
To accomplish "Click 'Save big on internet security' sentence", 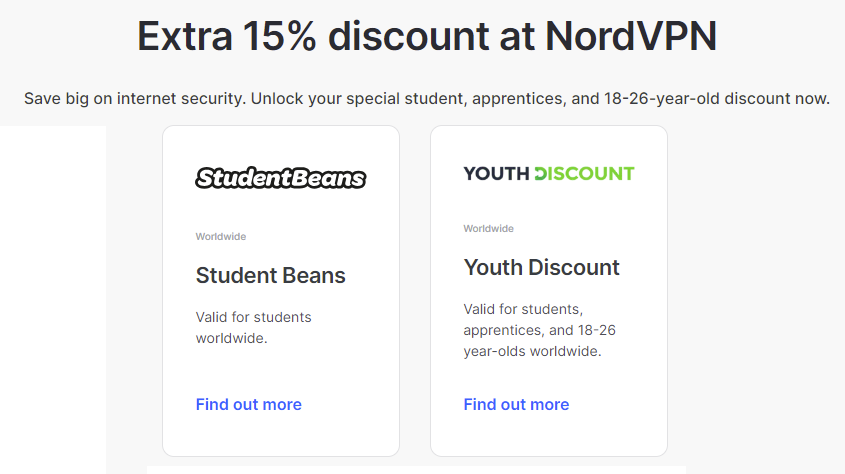I will click(x=135, y=99).
